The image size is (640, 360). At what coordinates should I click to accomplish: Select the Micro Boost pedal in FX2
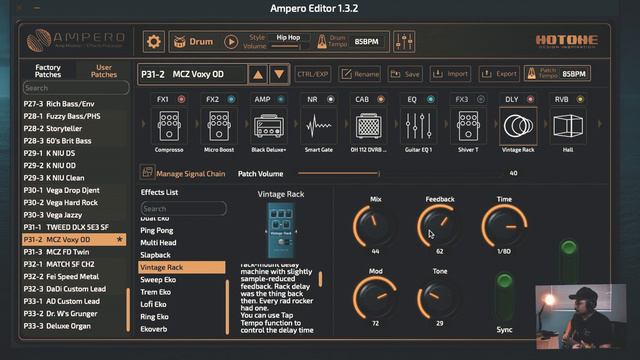(219, 126)
